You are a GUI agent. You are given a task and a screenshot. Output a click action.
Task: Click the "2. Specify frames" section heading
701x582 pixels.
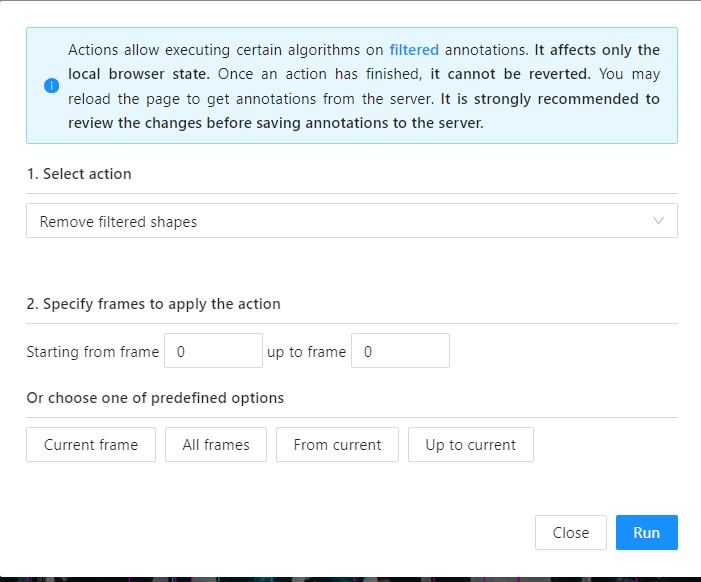pos(153,304)
